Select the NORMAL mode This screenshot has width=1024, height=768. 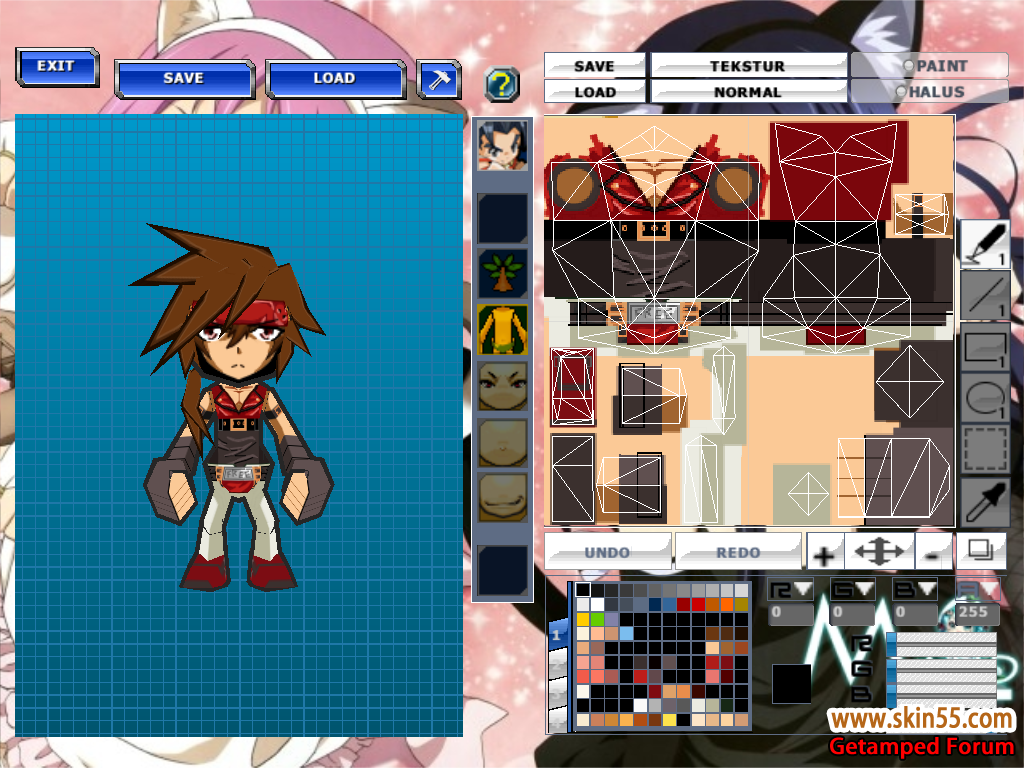coord(748,92)
